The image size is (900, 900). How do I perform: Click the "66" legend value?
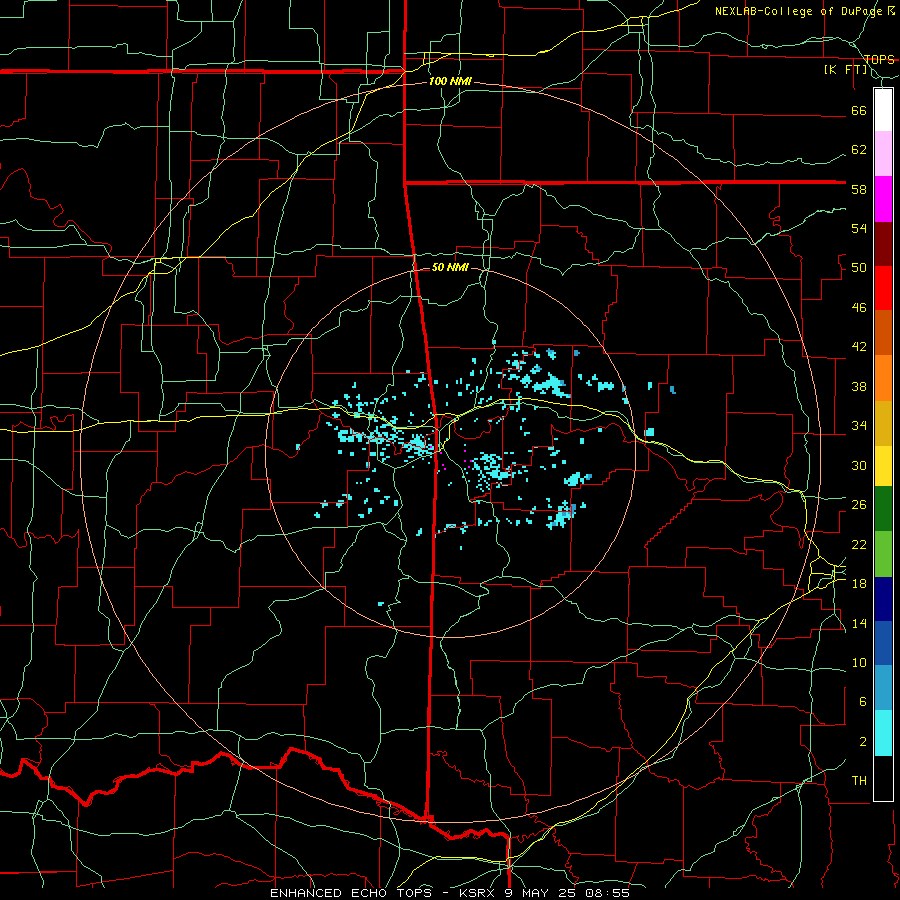pyautogui.click(x=859, y=110)
